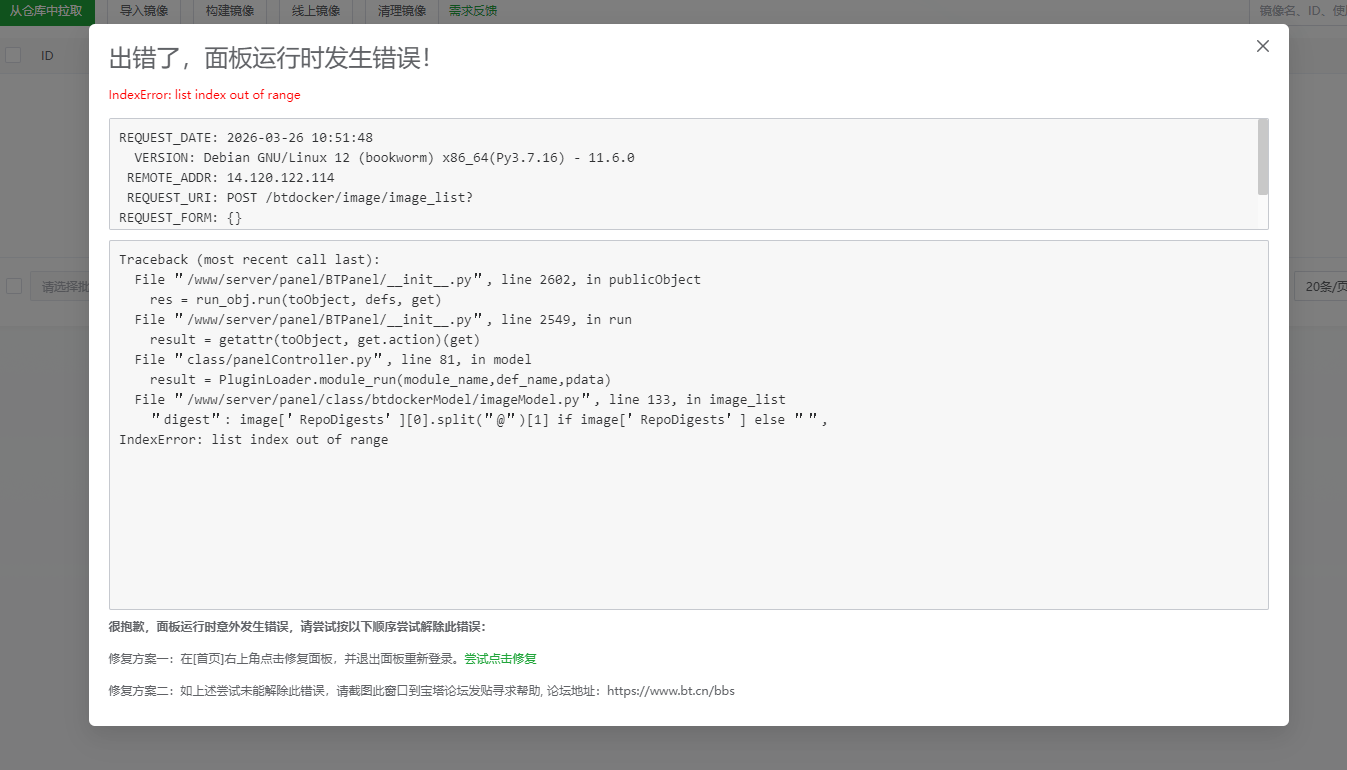
Task: Activate the 从仓库中拉取 tab
Action: (x=47, y=11)
